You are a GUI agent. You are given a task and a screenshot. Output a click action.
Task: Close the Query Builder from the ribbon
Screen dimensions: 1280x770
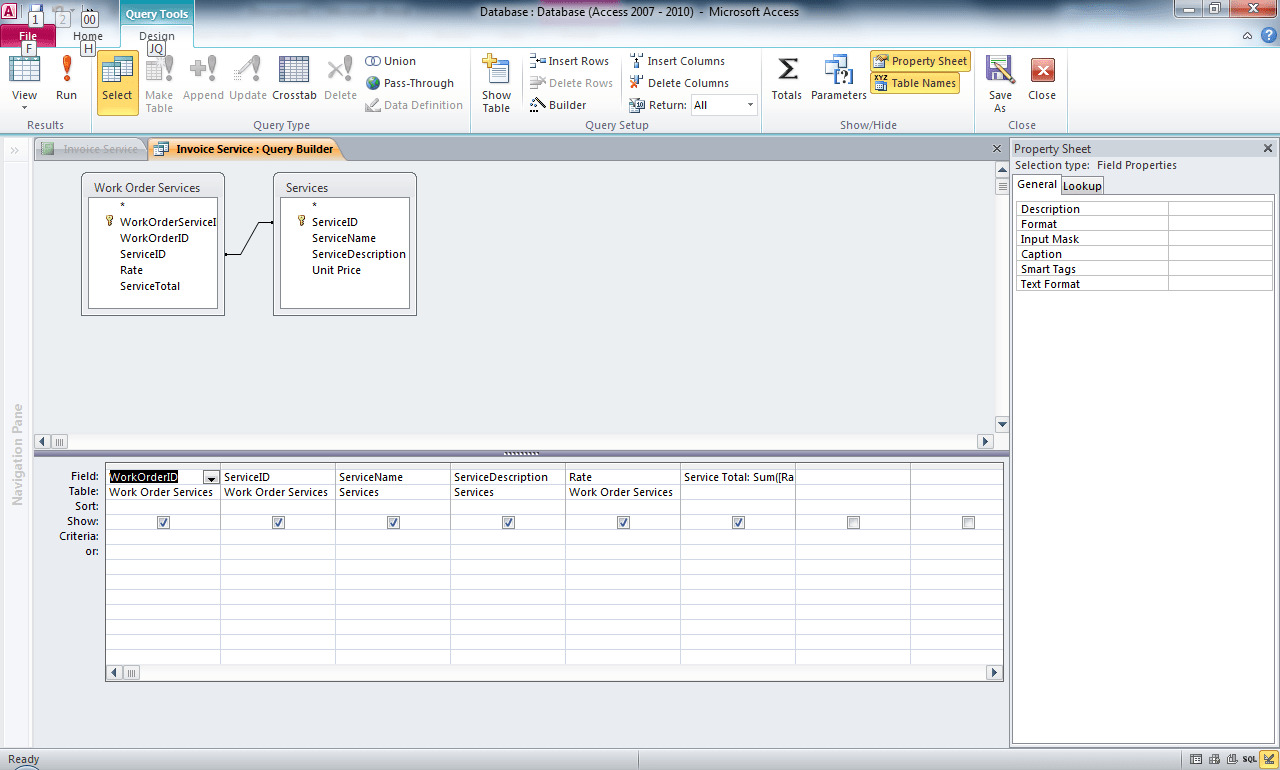tap(1042, 79)
